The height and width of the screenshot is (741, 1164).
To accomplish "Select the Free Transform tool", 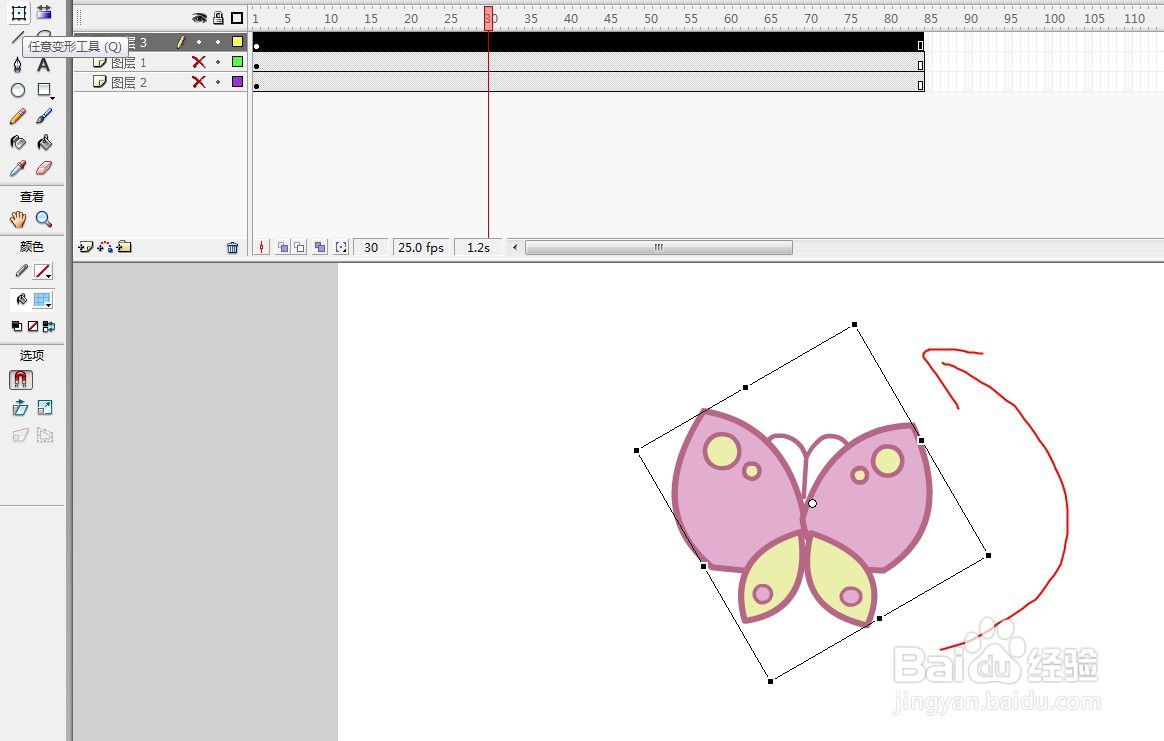I will tap(19, 12).
